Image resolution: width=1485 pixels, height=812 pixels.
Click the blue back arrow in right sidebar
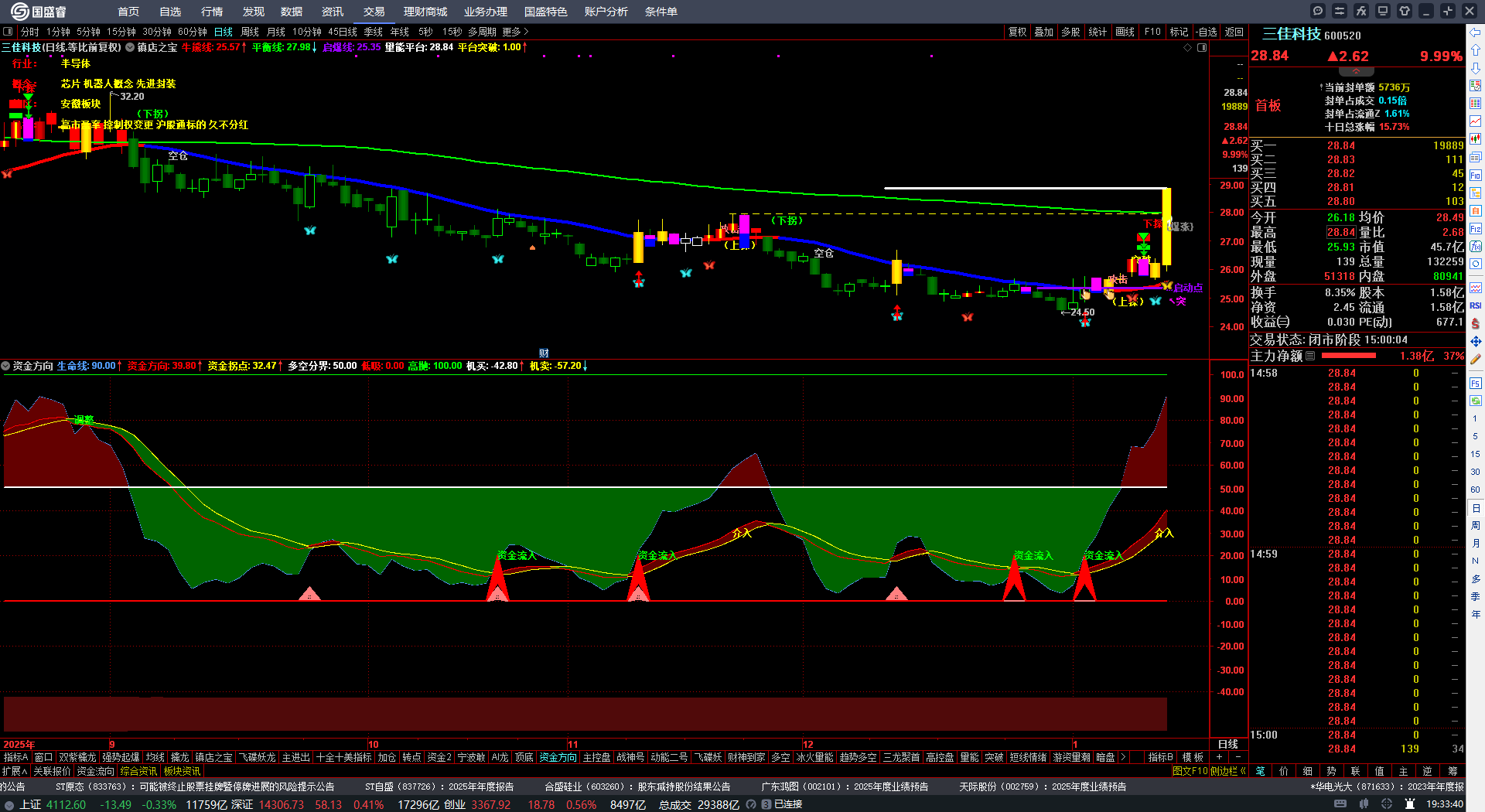pyautogui.click(x=1475, y=32)
